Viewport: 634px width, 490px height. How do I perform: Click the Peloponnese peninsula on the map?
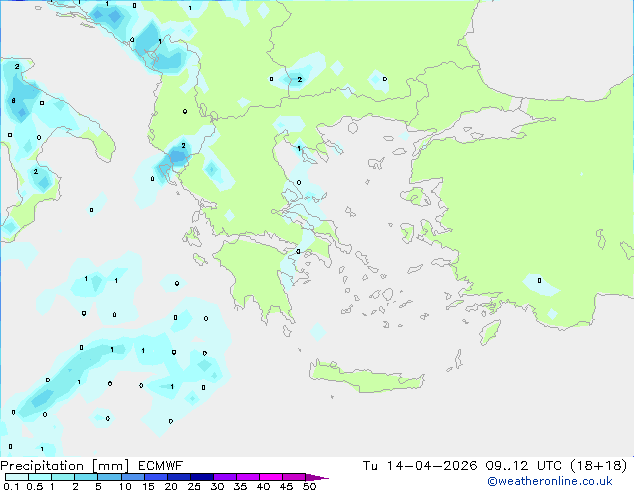259,275
